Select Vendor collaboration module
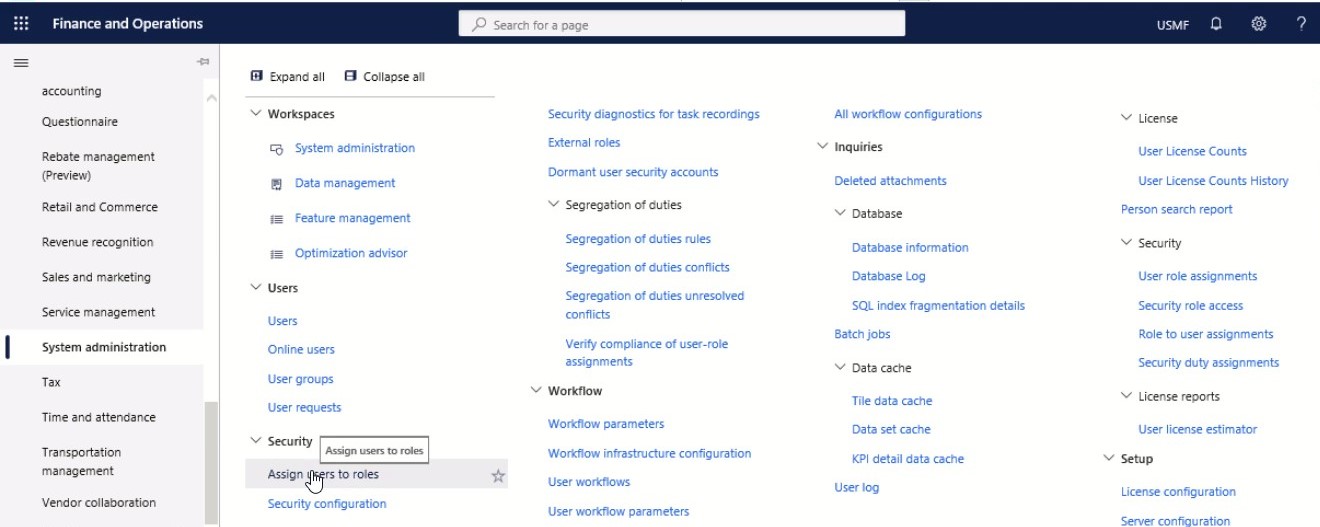Image resolution: width=1320 pixels, height=527 pixels. pos(99,502)
